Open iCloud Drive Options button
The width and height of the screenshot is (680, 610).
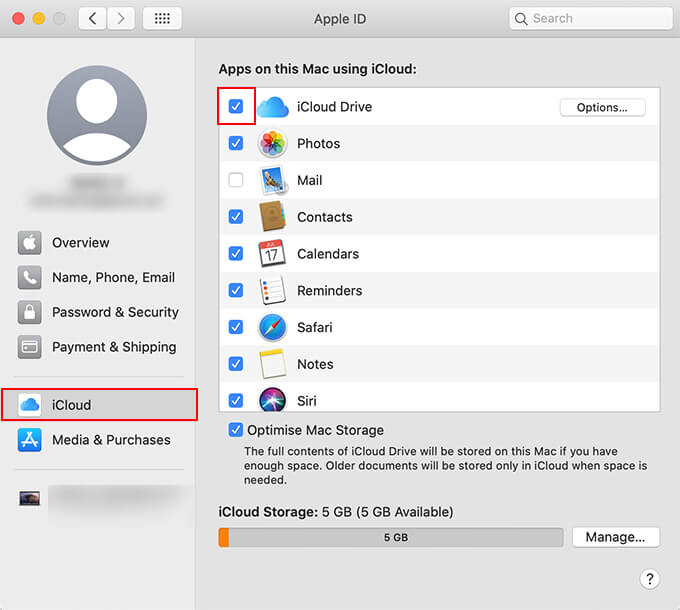[x=602, y=107]
